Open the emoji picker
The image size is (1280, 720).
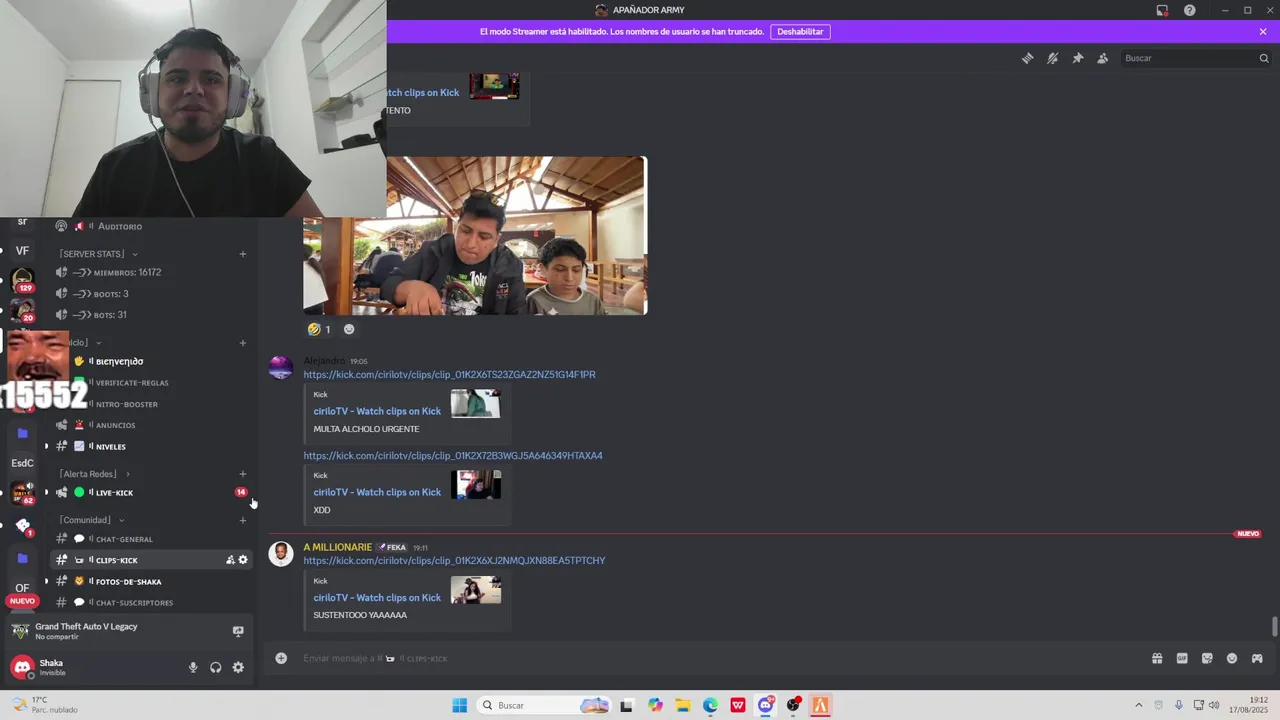click(x=1232, y=658)
